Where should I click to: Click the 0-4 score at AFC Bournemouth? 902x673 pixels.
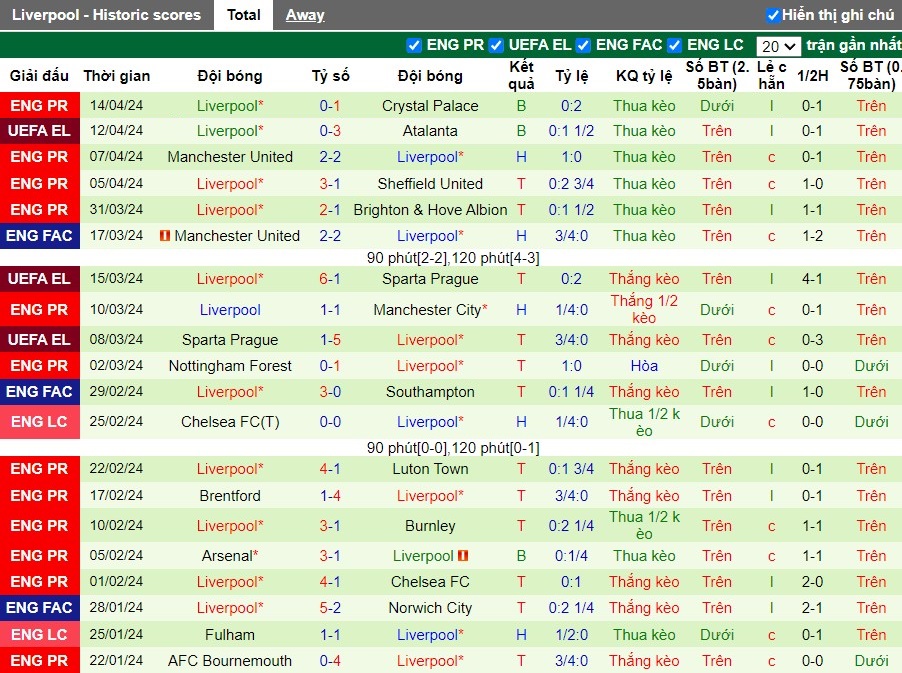coord(330,661)
